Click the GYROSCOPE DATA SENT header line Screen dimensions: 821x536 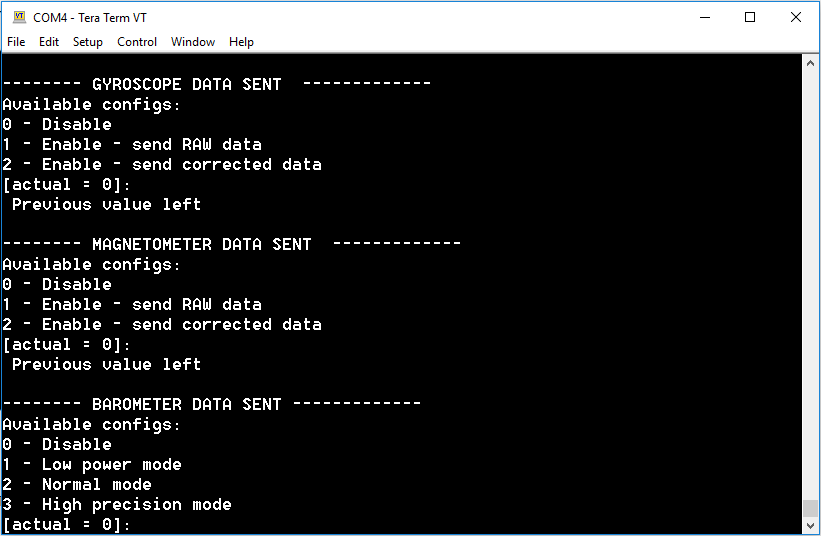217,84
